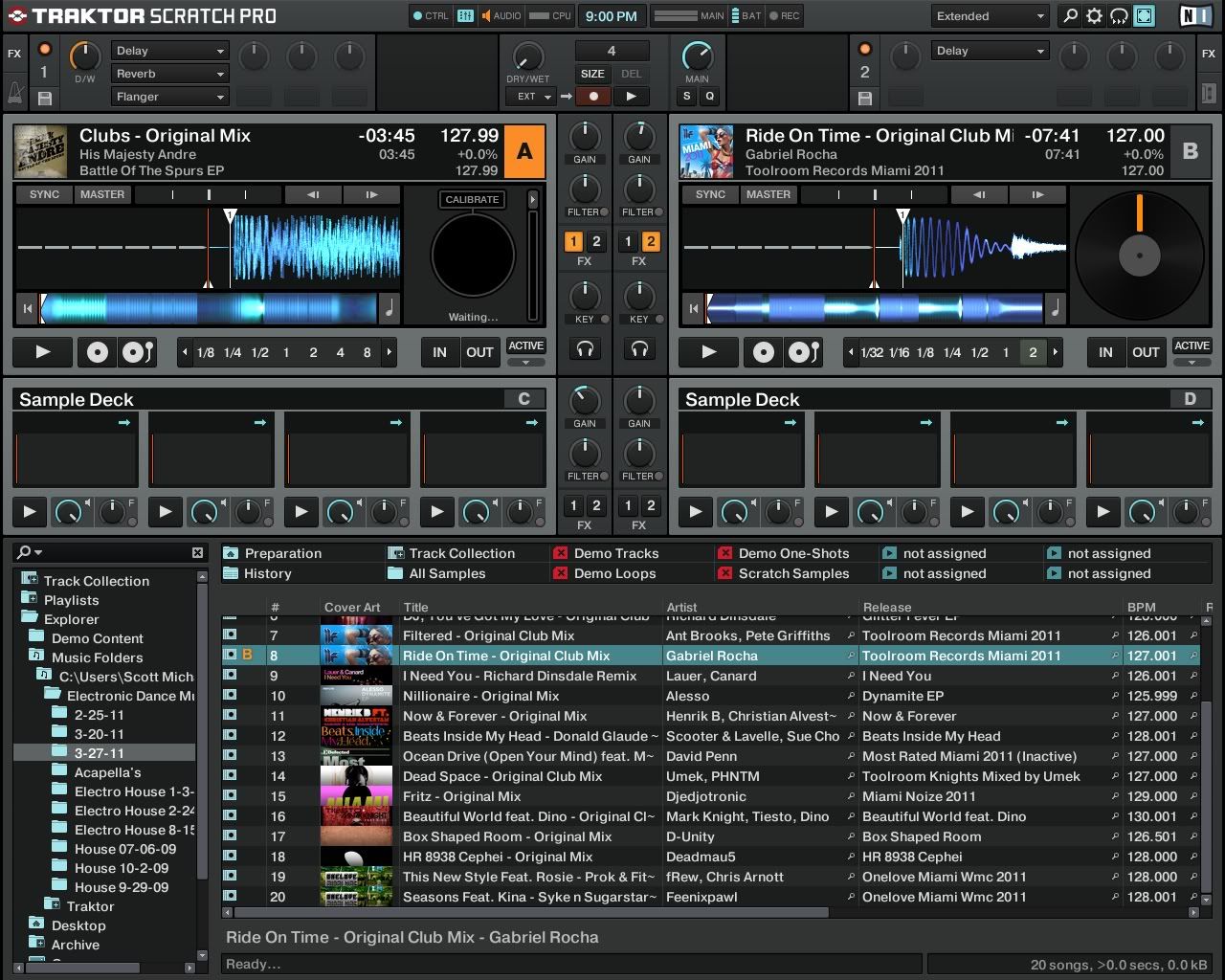
Task: Jump to track start on Deck B
Action: pos(693,309)
